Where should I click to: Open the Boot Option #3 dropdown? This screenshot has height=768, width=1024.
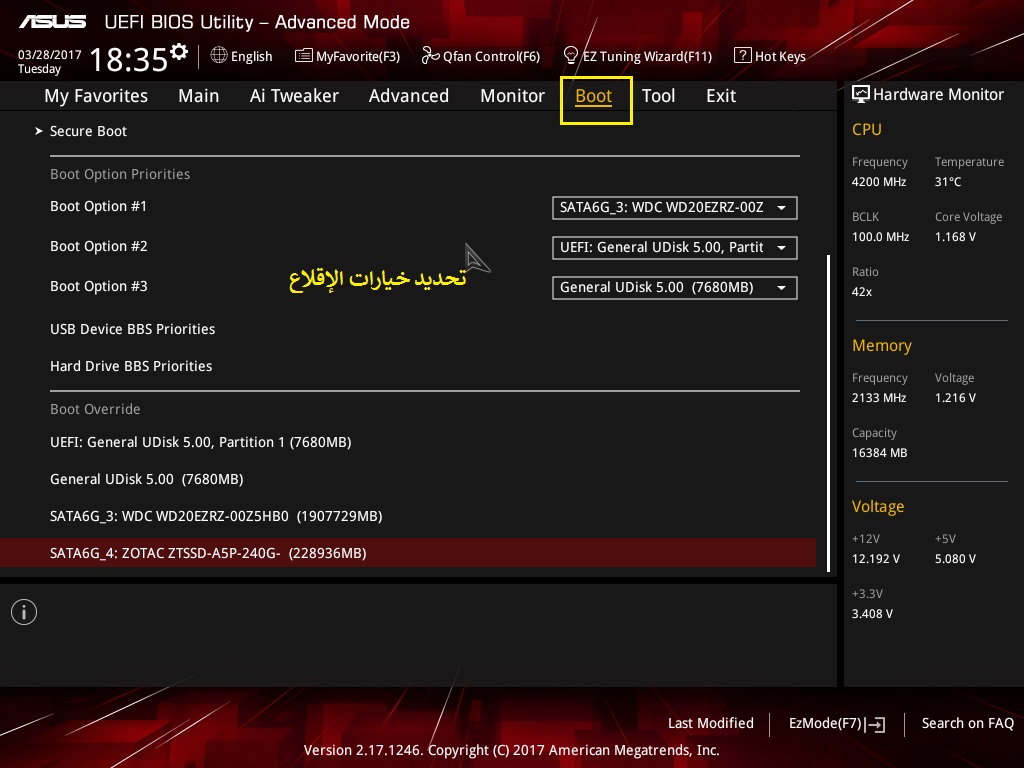click(675, 287)
